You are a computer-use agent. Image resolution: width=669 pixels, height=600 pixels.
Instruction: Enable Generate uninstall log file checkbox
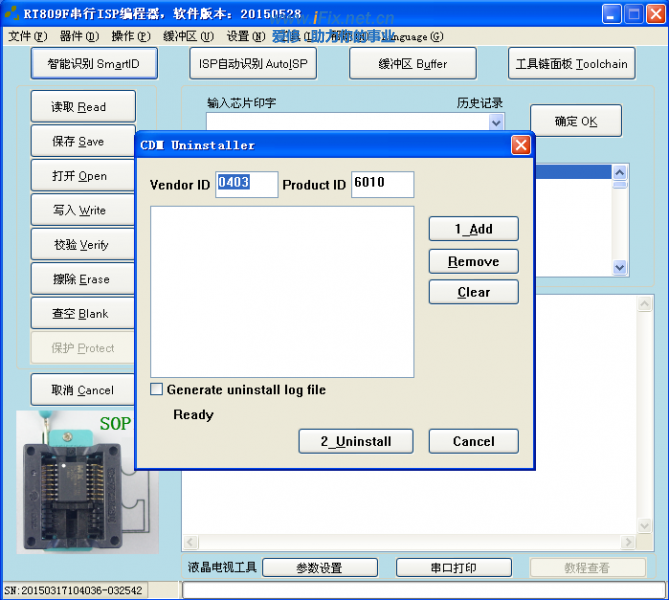coord(157,390)
